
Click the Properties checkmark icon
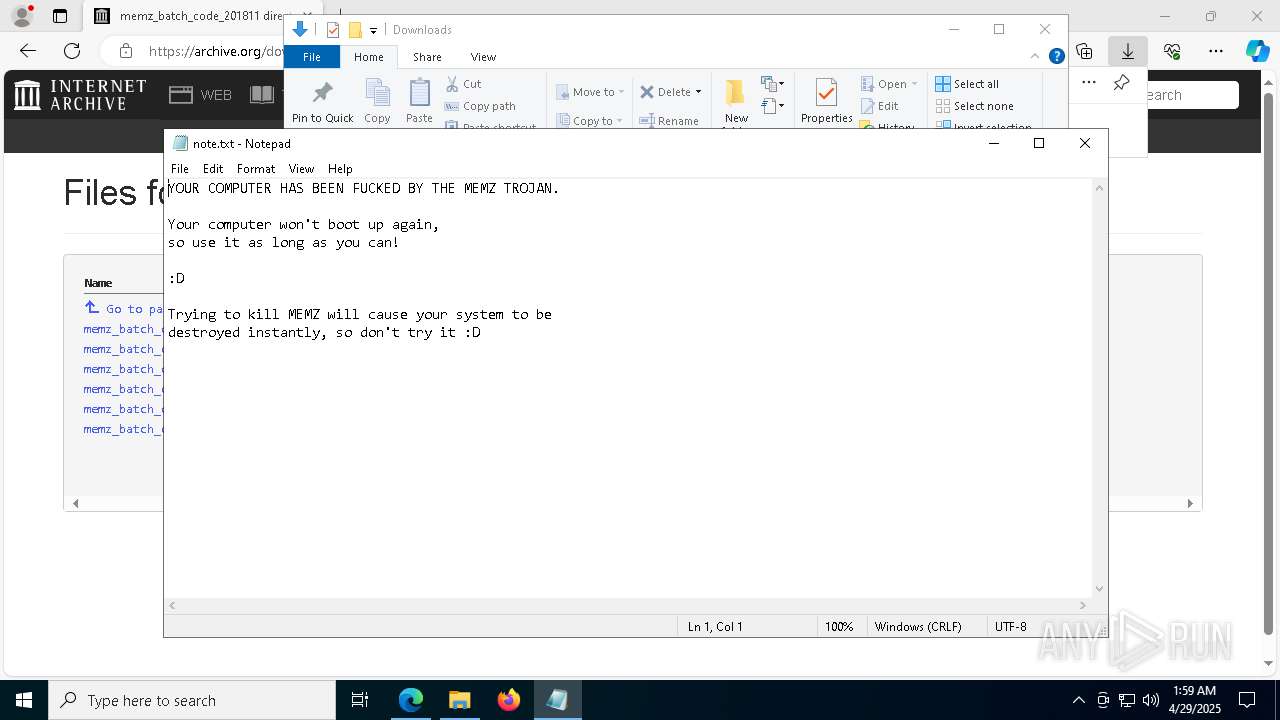coord(826,93)
